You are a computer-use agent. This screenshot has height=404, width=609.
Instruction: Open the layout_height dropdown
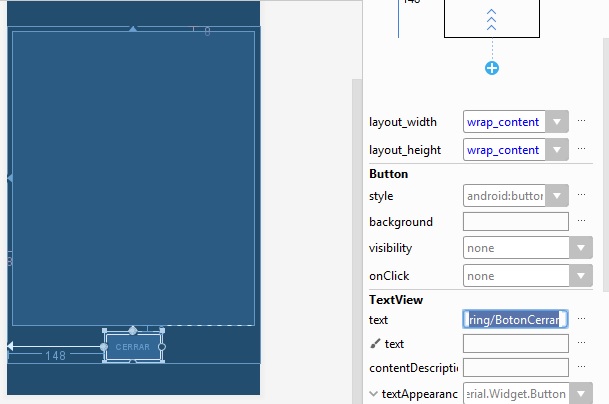click(x=558, y=150)
